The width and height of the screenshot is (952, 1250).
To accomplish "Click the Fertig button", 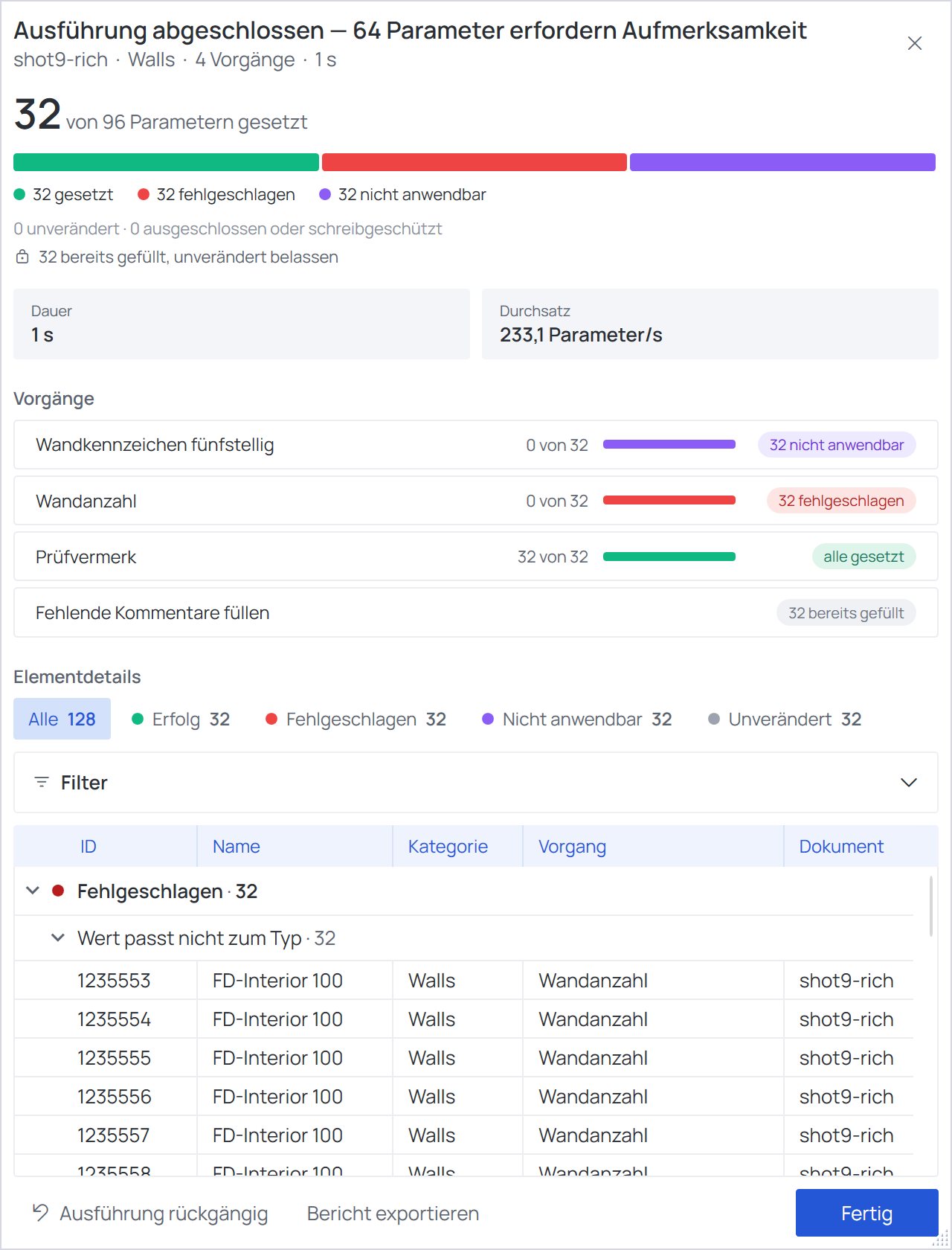I will pos(866,1213).
